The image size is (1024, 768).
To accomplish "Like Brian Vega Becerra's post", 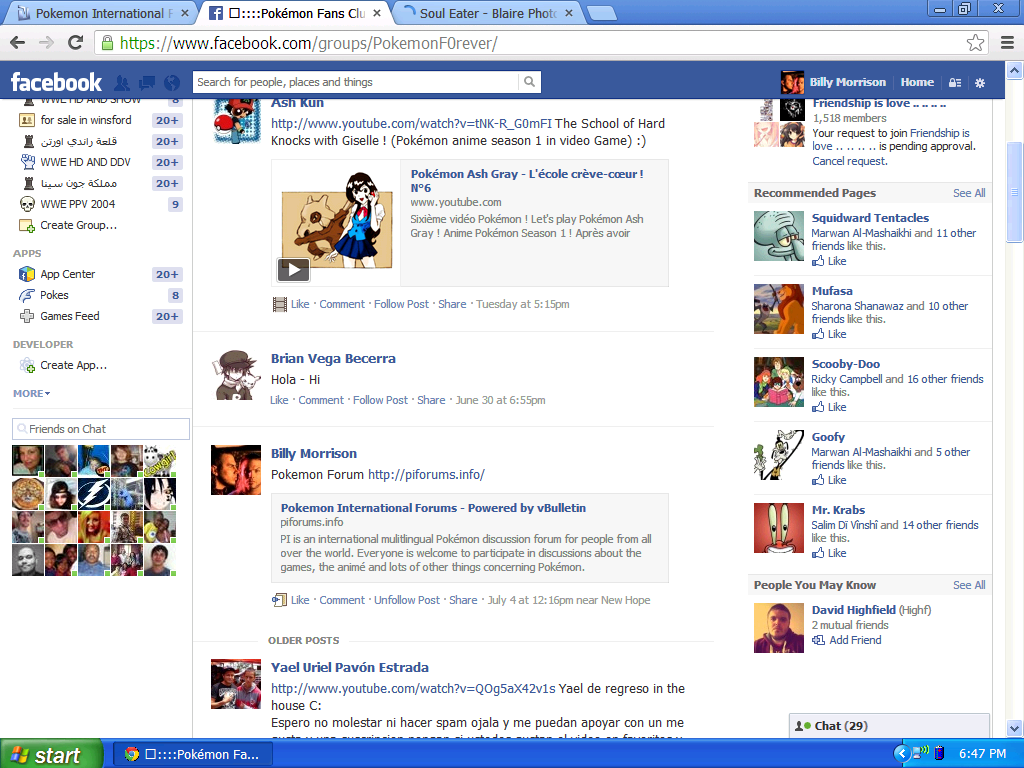I will (x=280, y=400).
